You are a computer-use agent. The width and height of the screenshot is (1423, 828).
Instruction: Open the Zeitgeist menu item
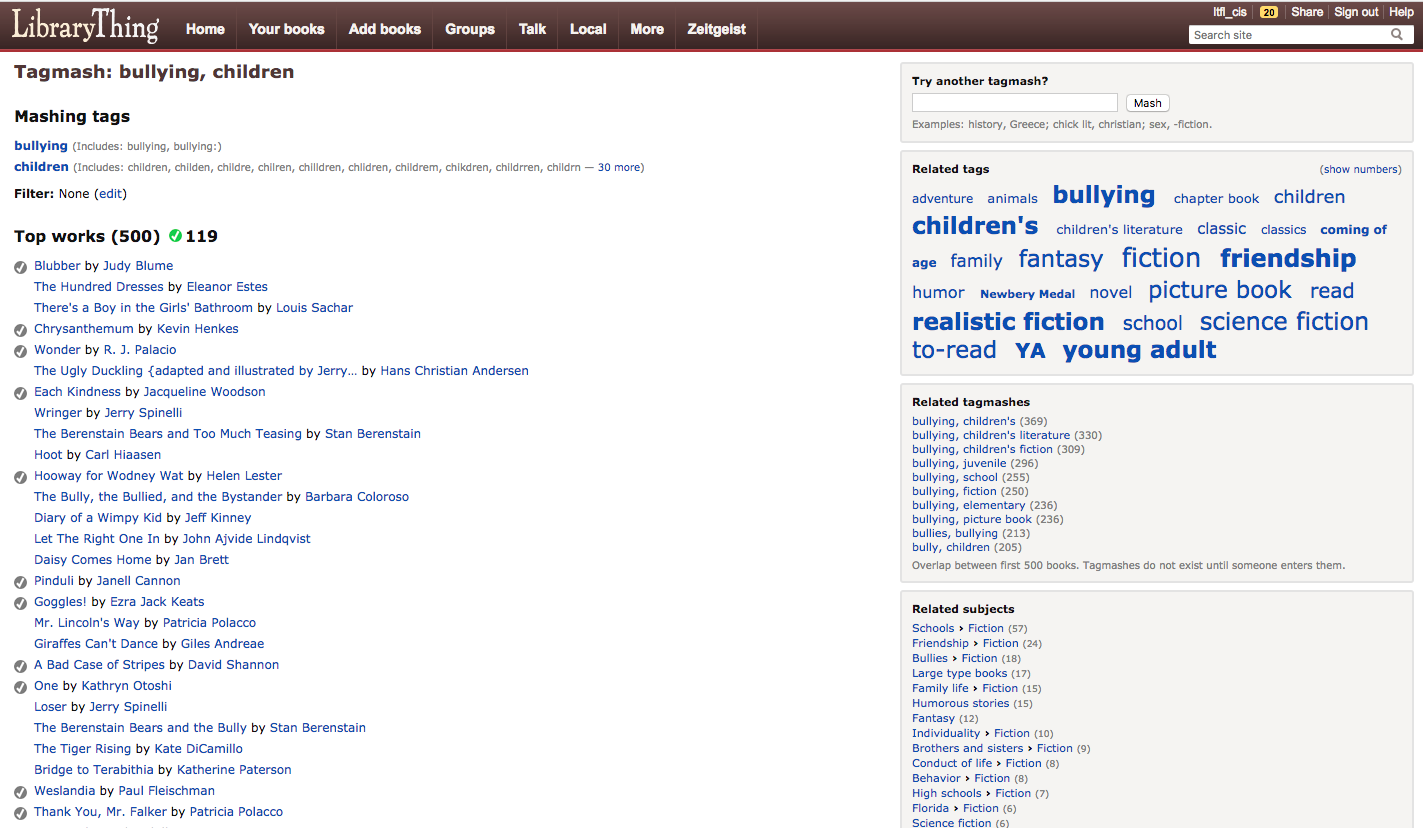716,29
